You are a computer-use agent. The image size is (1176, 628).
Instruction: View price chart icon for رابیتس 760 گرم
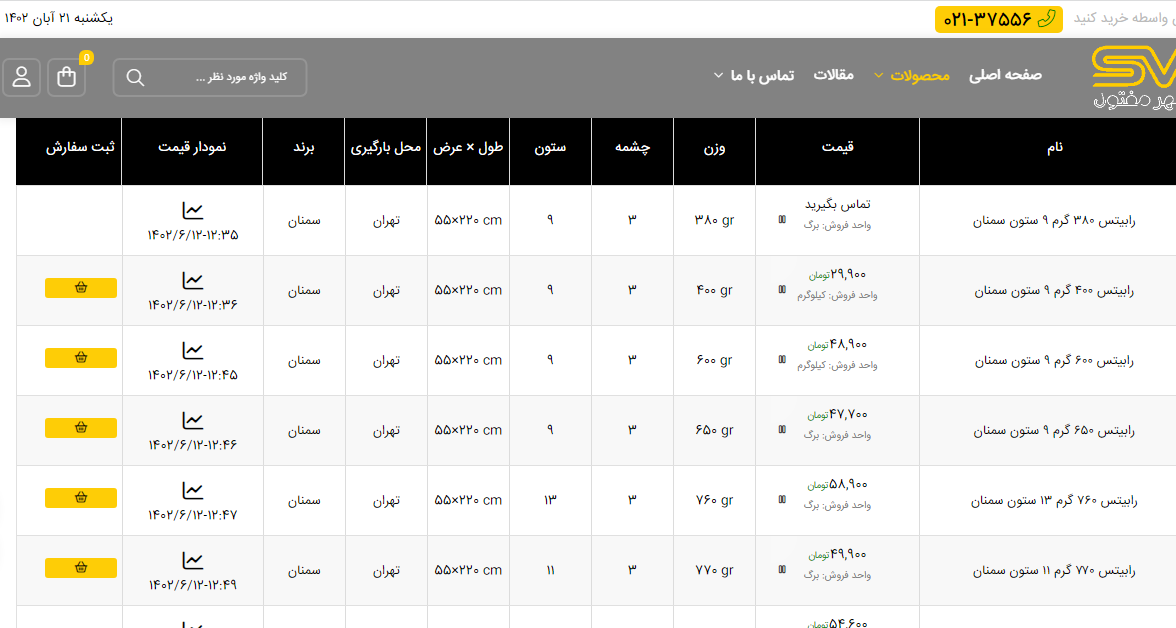pos(193,491)
